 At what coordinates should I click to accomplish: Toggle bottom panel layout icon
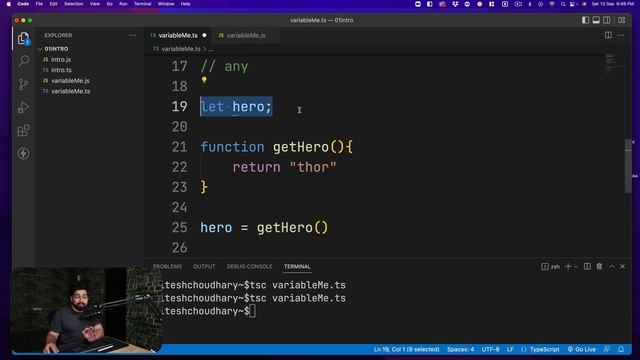596,20
